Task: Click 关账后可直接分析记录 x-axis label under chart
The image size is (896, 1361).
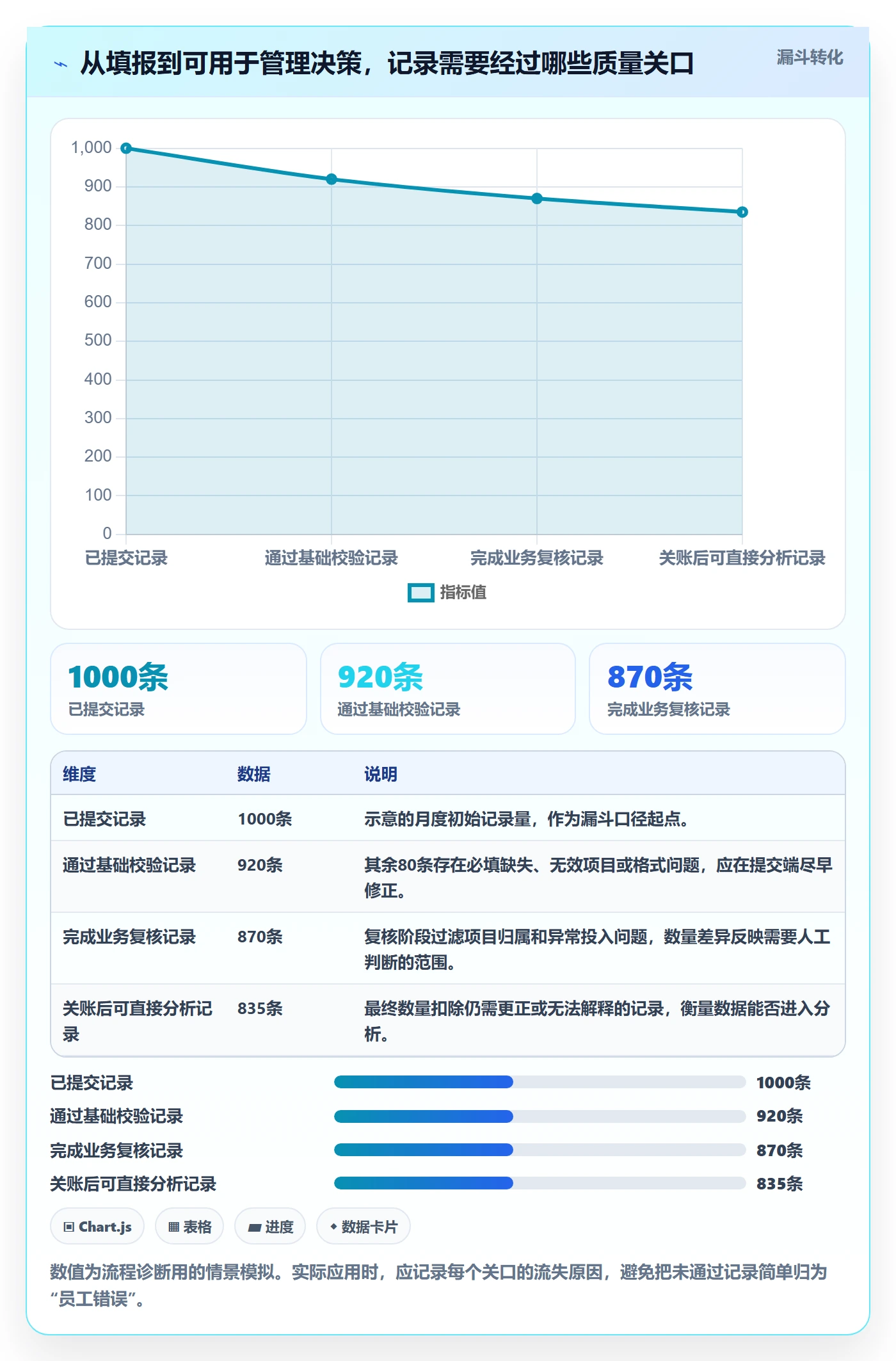Action: pos(742,558)
